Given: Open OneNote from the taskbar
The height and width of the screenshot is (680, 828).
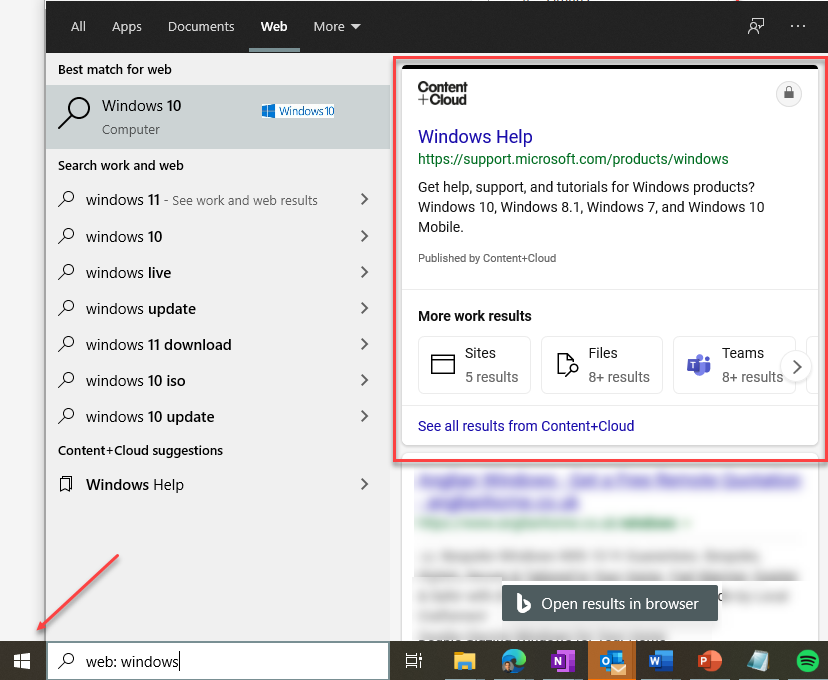Looking at the screenshot, I should [562, 660].
